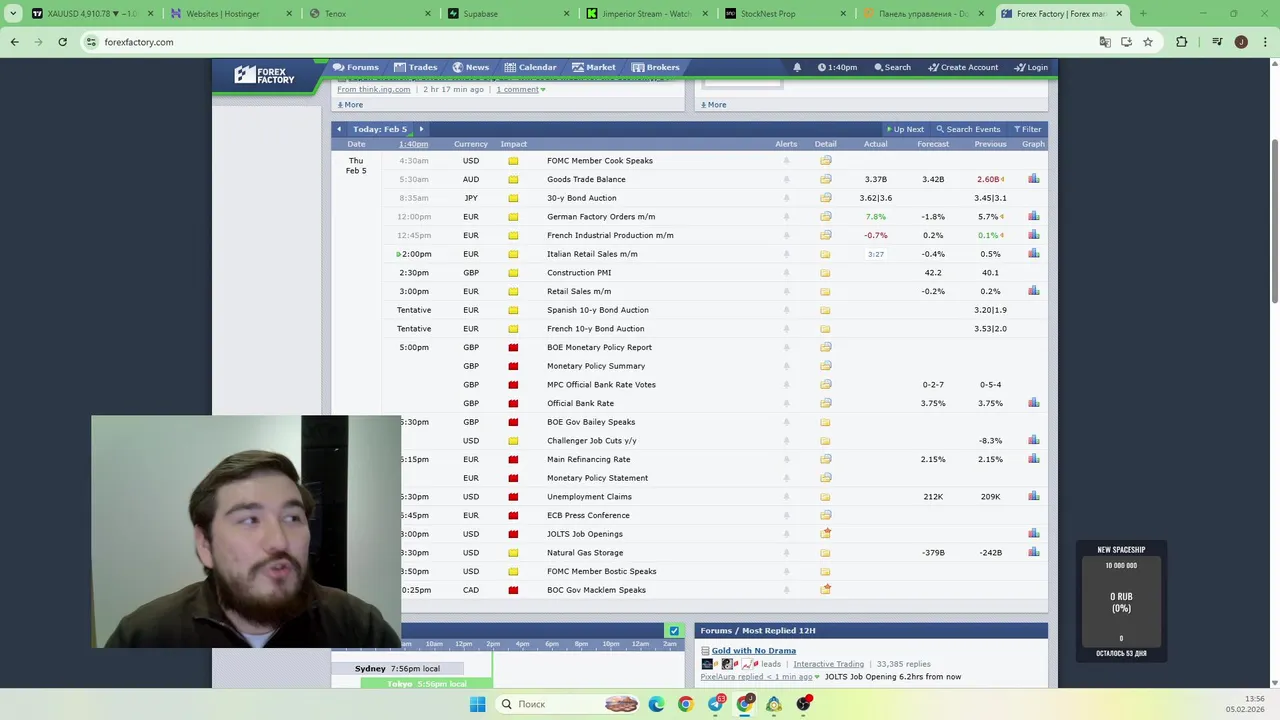This screenshot has width=1280, height=720.
Task: Open MPC Official Bank Rate Votes event
Action: click(601, 384)
